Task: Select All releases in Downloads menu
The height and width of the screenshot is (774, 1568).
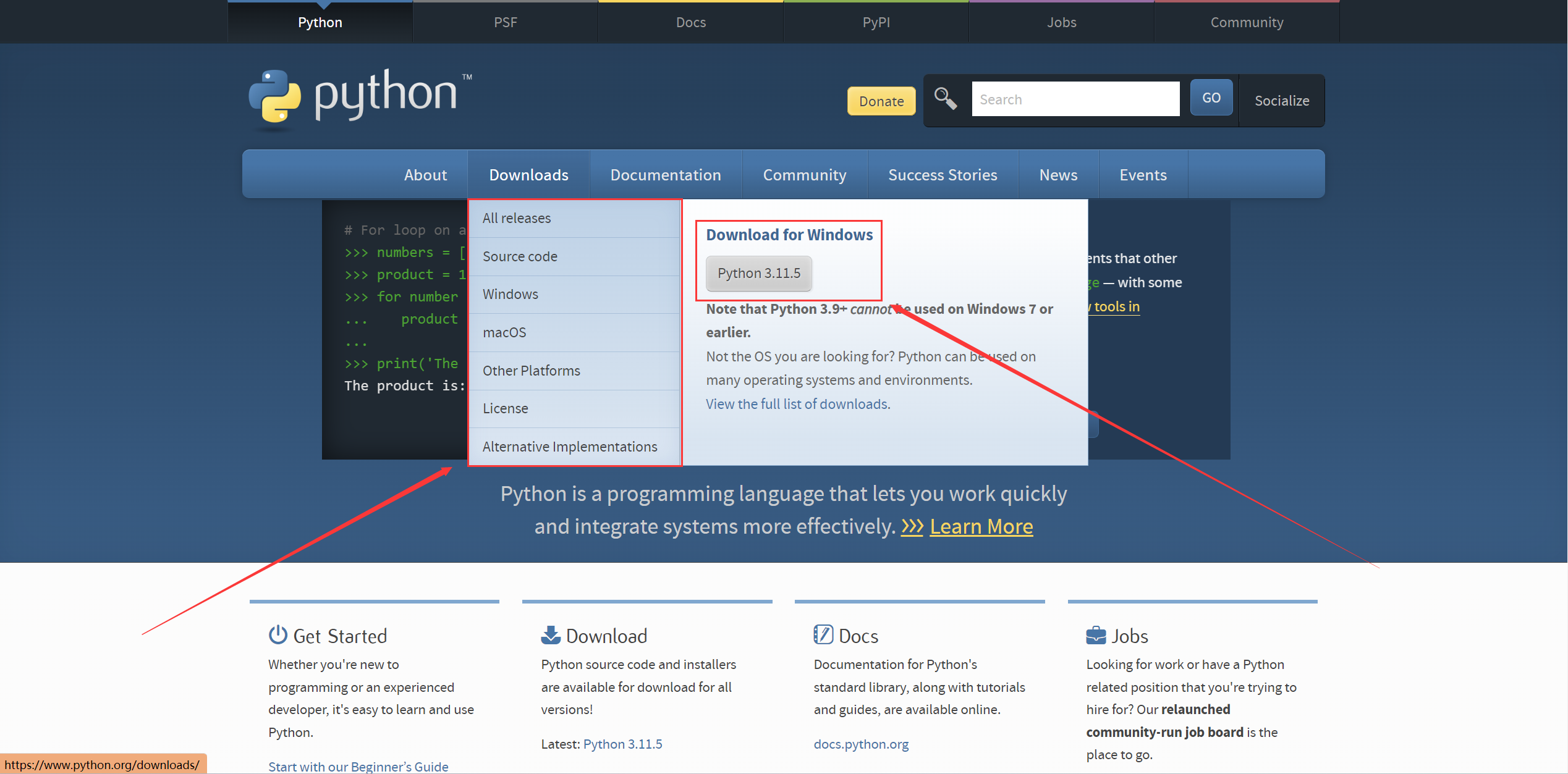Action: [517, 218]
